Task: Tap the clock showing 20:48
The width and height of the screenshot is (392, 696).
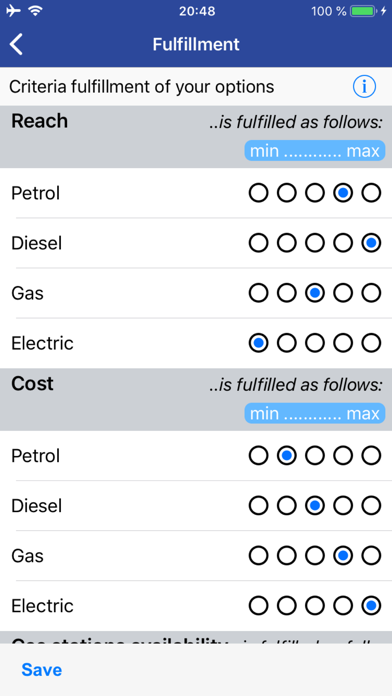Action: [x=197, y=11]
